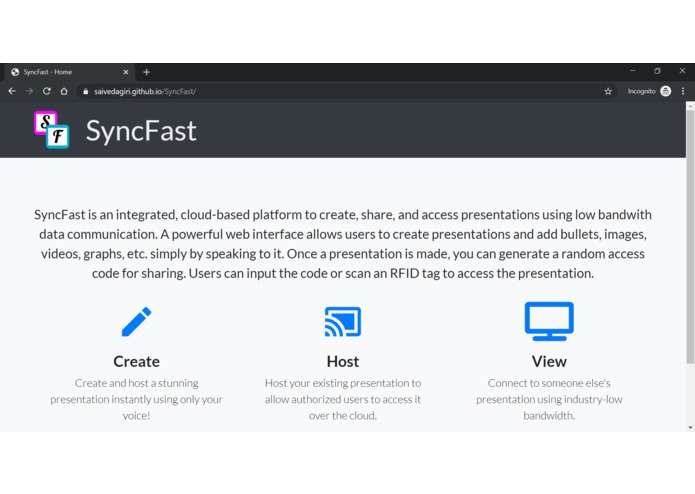
Task: Click the padlock site info icon
Action: click(86, 92)
